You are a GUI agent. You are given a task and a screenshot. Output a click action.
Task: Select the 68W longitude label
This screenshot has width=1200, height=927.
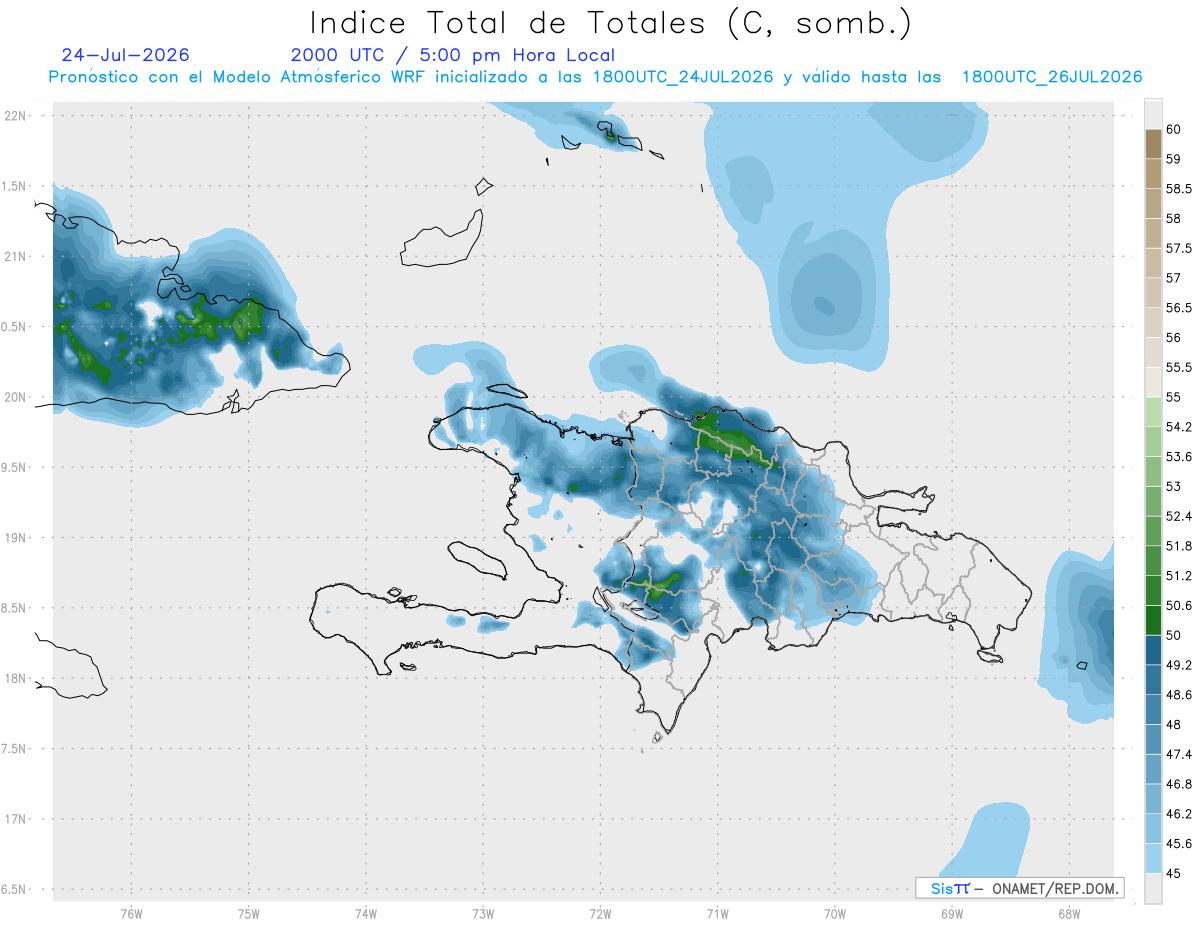[x=1069, y=913]
